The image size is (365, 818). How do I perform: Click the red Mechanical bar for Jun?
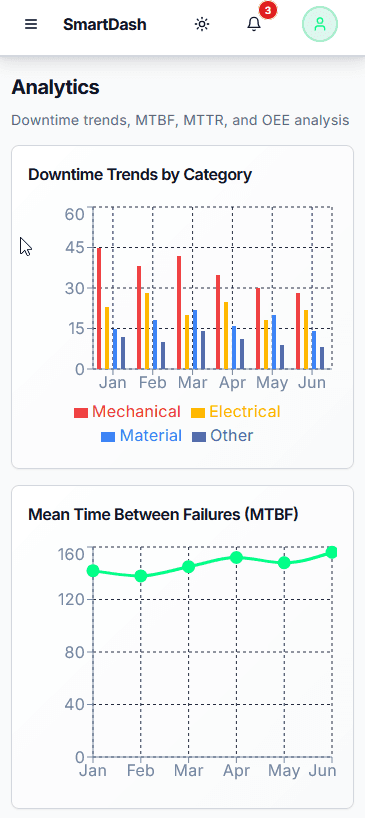click(298, 331)
